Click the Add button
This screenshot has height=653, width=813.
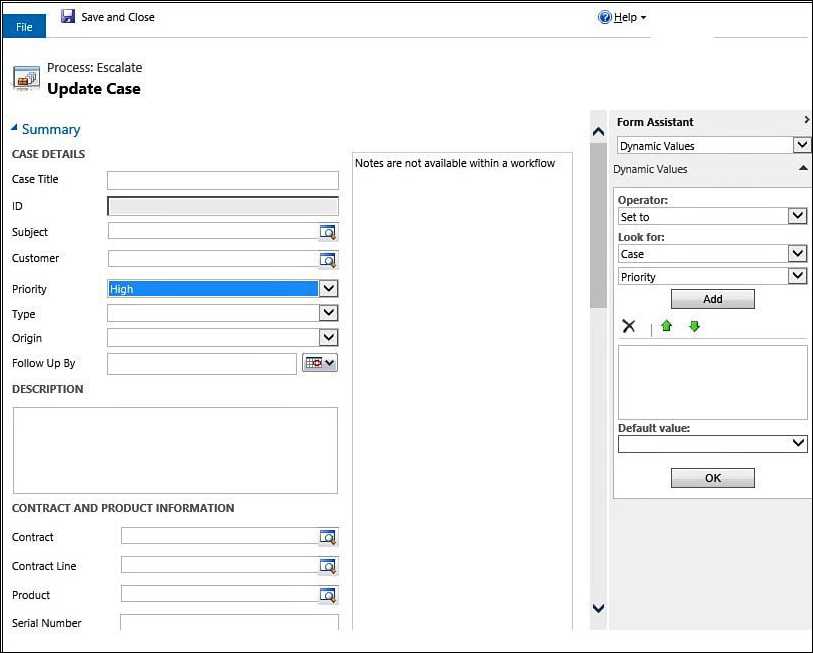pos(712,299)
